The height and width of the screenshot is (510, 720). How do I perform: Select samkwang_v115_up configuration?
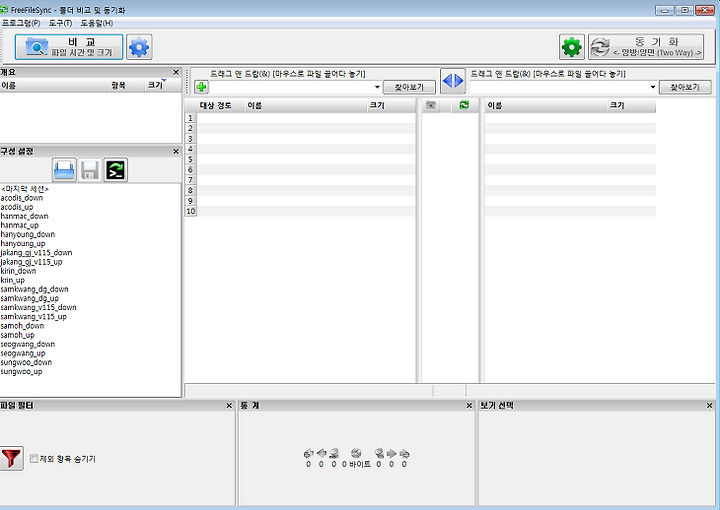(34, 317)
